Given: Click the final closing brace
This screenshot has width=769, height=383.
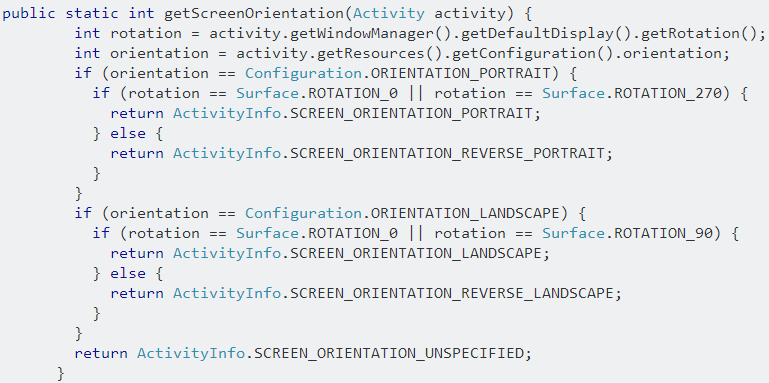Looking at the screenshot, I should click(x=61, y=373).
